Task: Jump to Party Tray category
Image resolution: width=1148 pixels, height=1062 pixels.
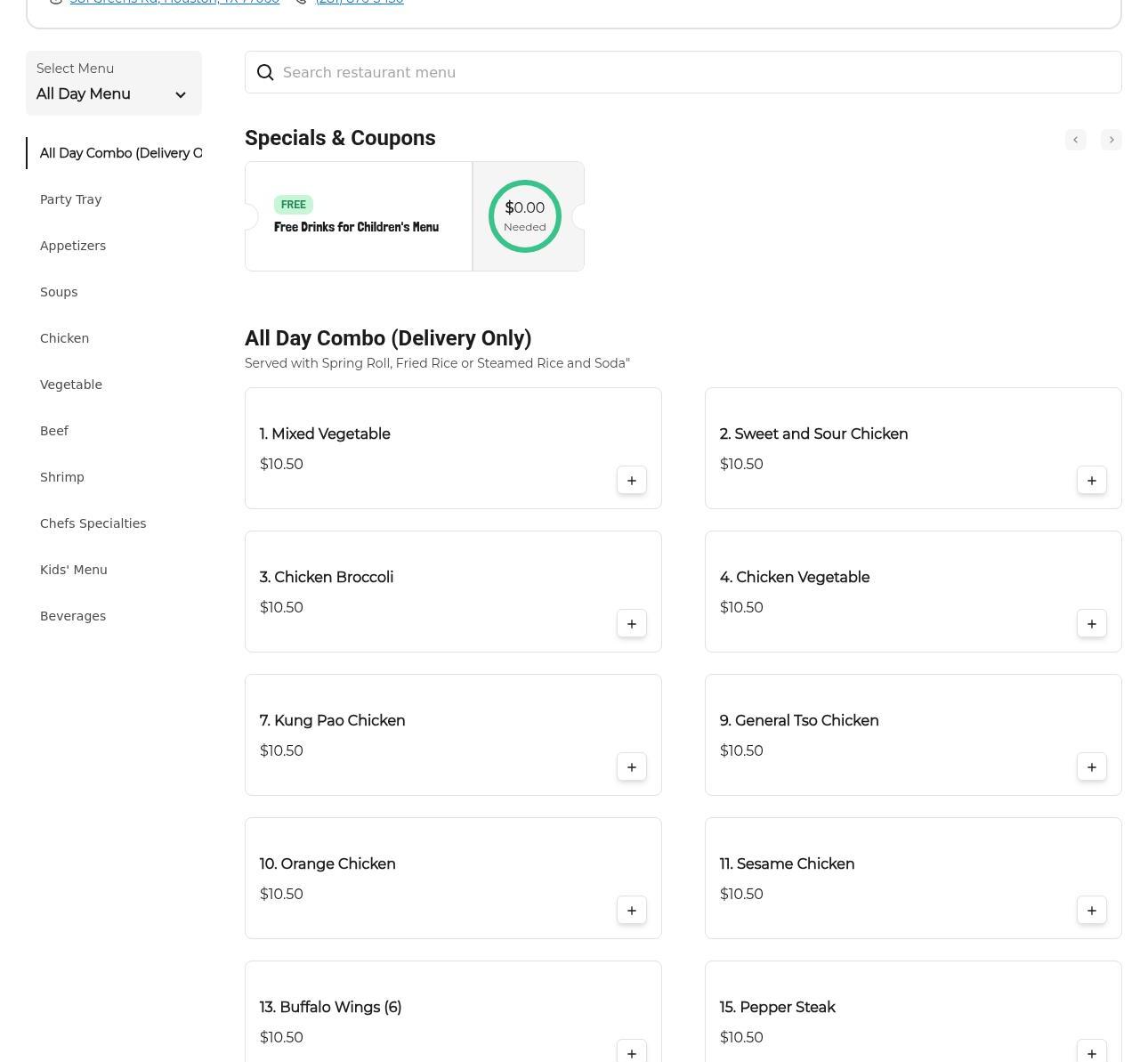Action: tap(70, 199)
